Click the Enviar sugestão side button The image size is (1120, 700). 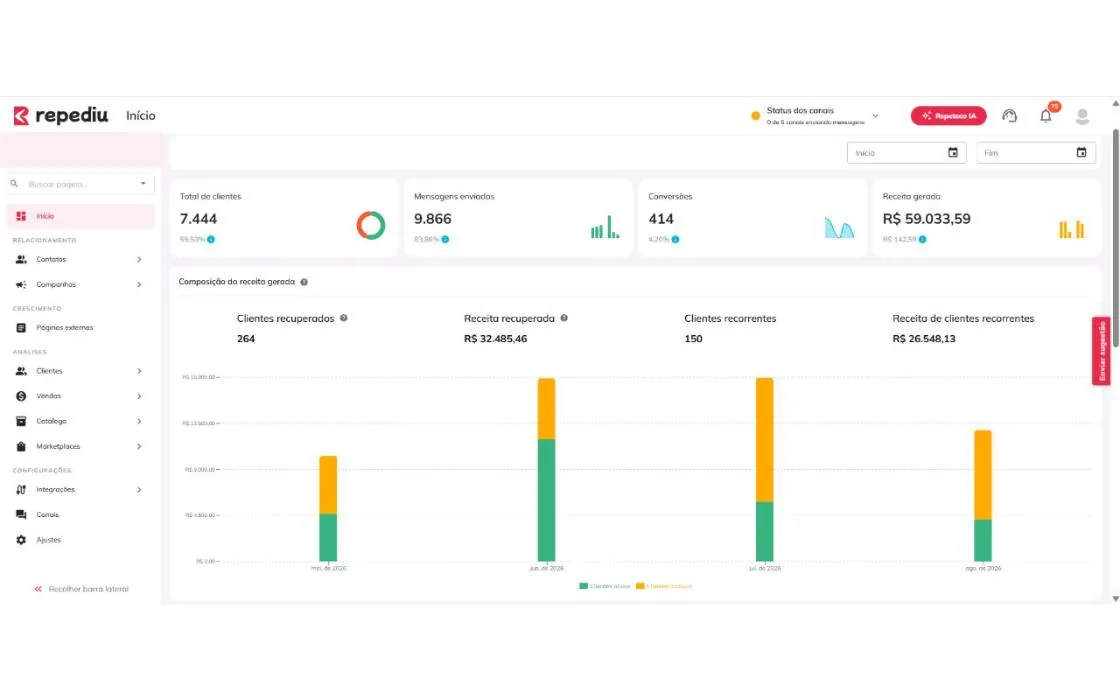pos(1101,351)
